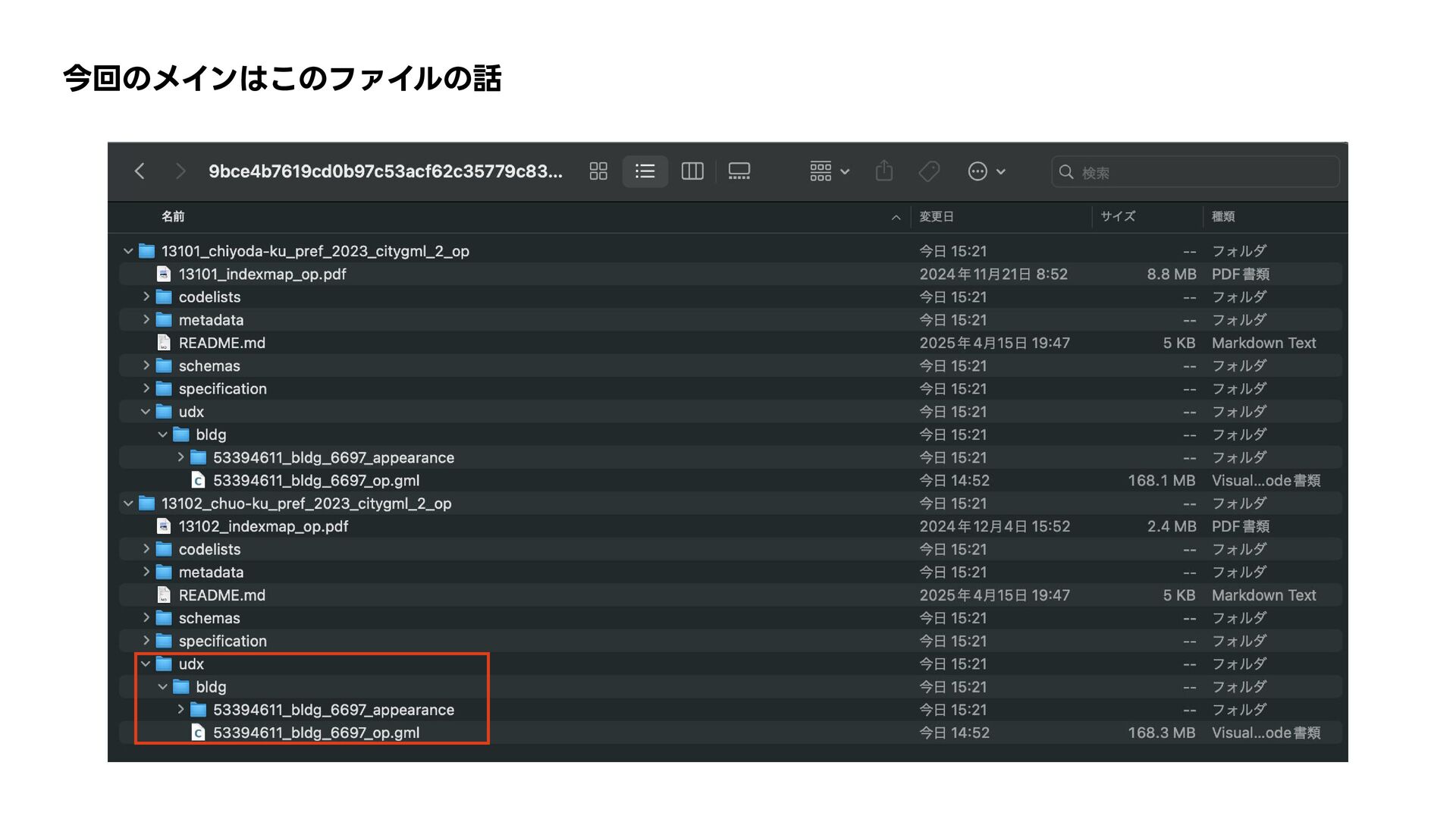
Task: Open the more actions ellipsis menu
Action: pos(987,171)
